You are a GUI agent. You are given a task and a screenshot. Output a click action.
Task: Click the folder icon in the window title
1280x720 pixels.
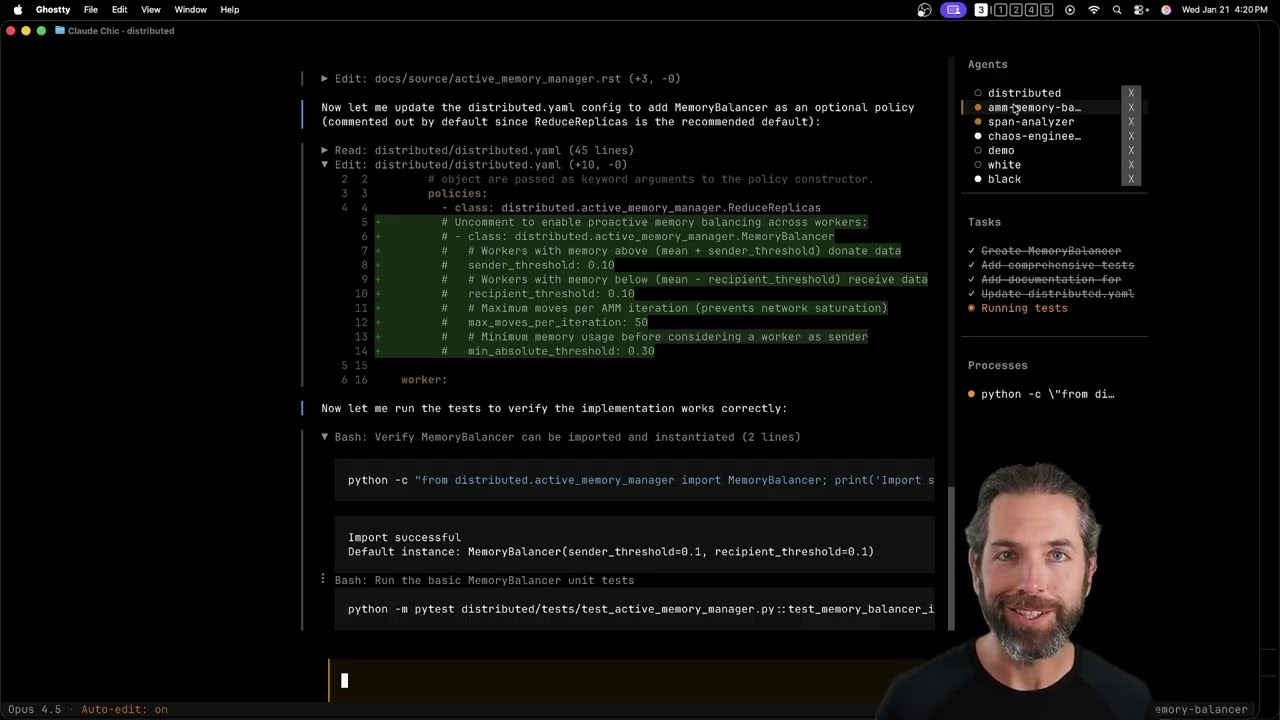point(60,31)
